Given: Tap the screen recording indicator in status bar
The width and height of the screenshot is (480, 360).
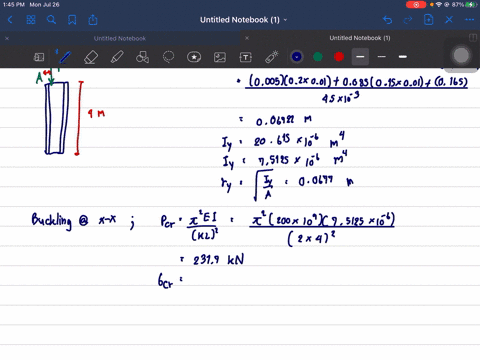Looking at the screenshot, I should coord(416,5).
